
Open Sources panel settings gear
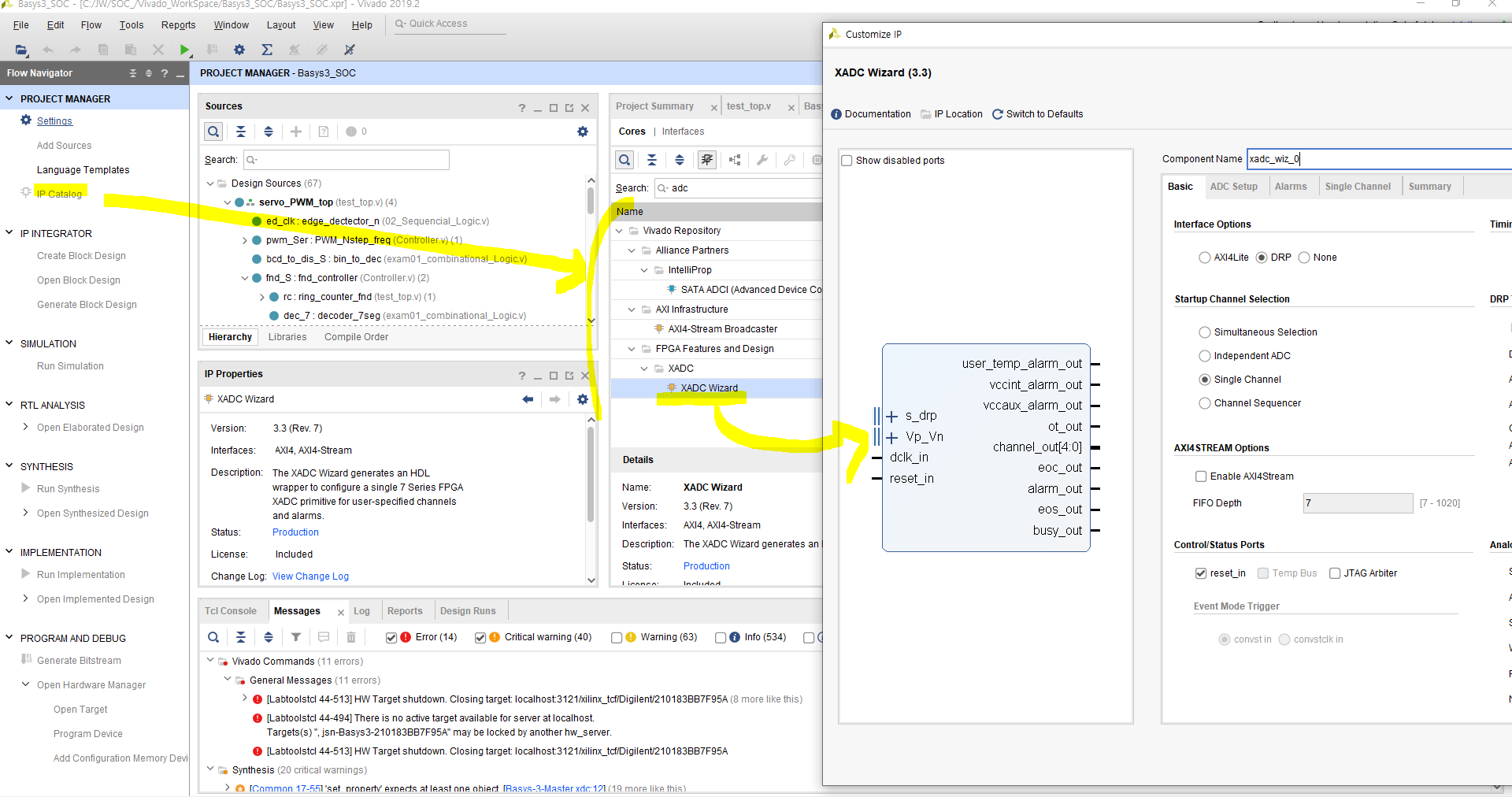(583, 132)
